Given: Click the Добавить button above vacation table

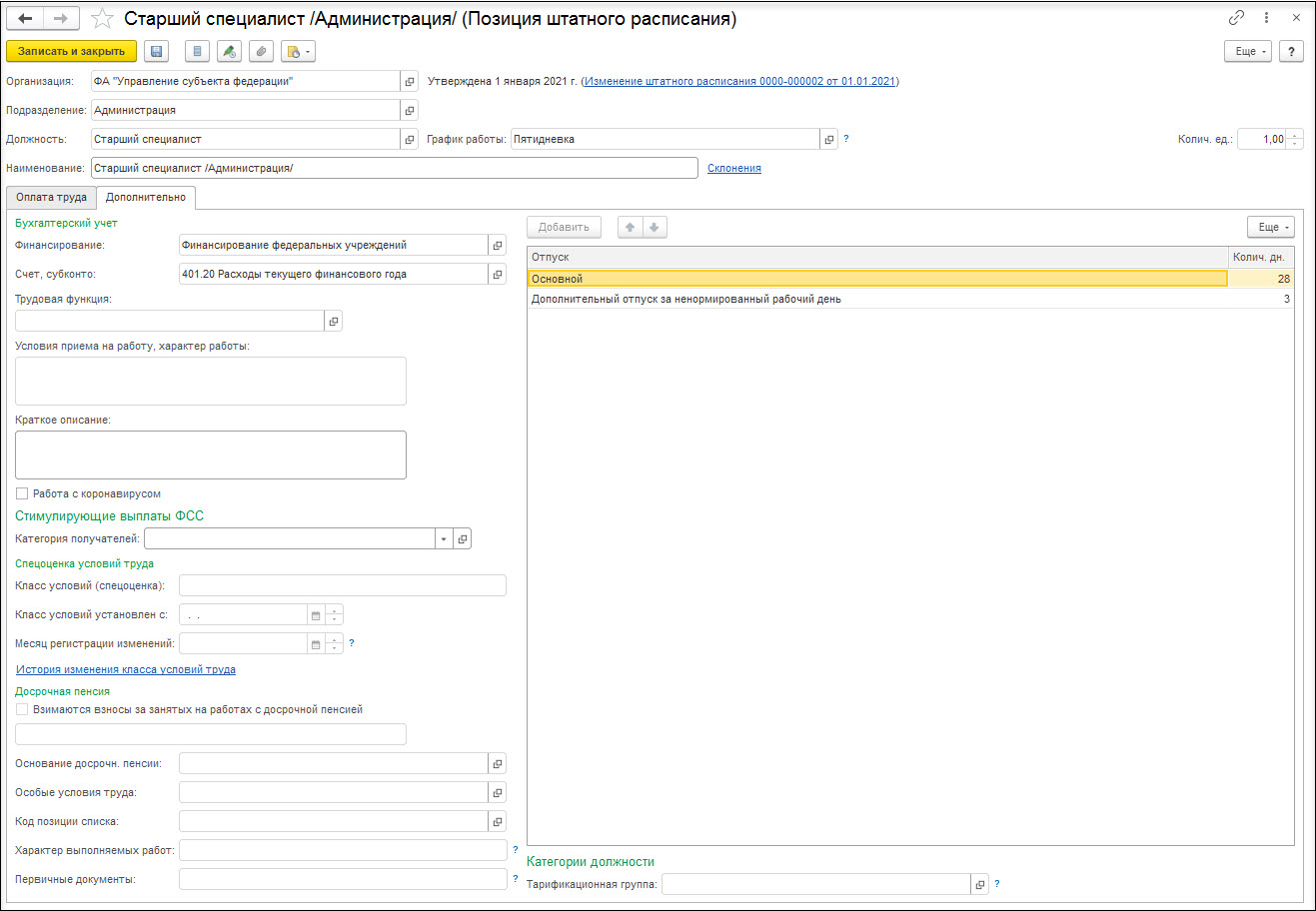Looking at the screenshot, I should coord(564,227).
